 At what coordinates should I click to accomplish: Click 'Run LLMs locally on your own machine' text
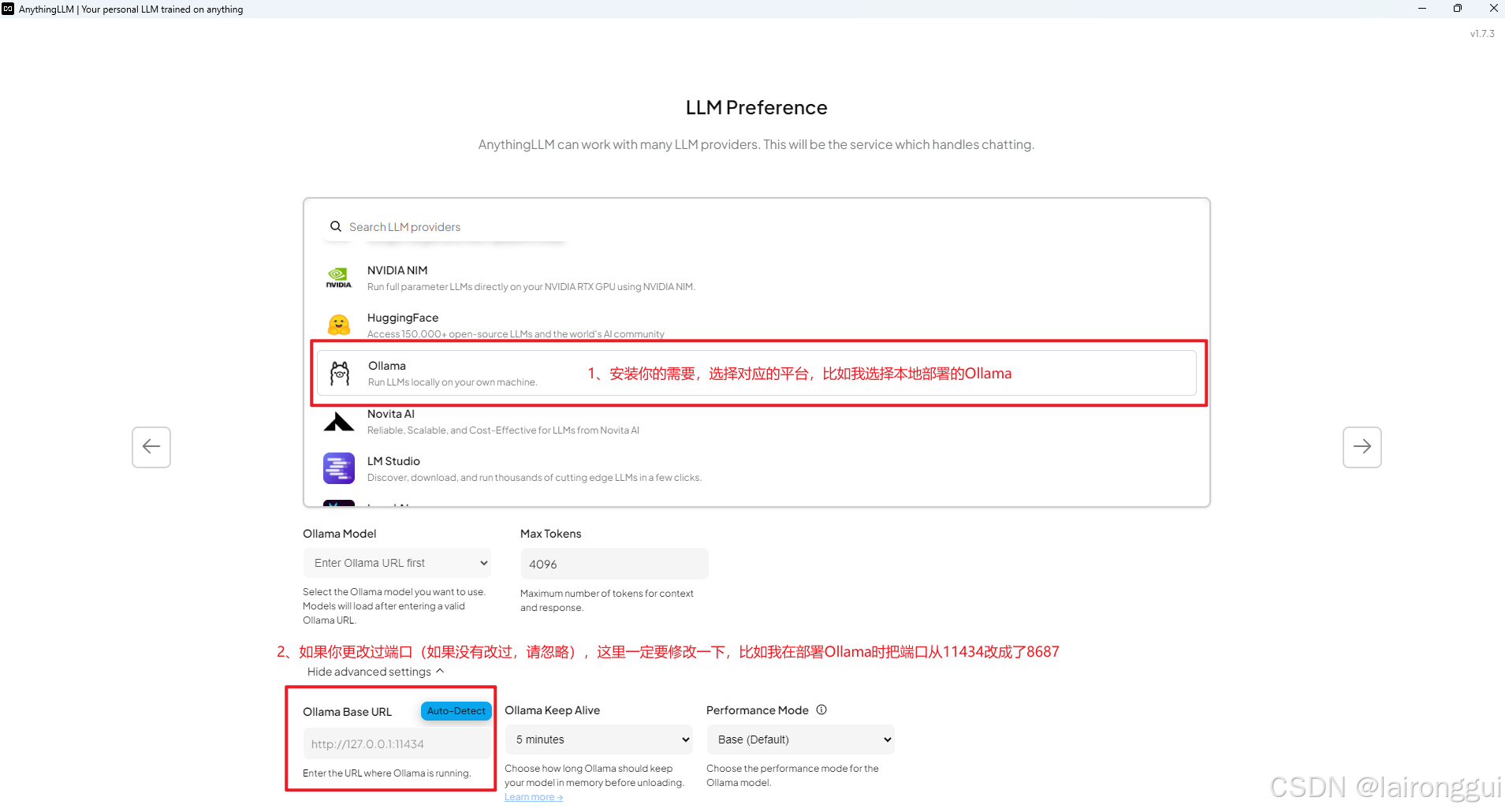(x=453, y=382)
